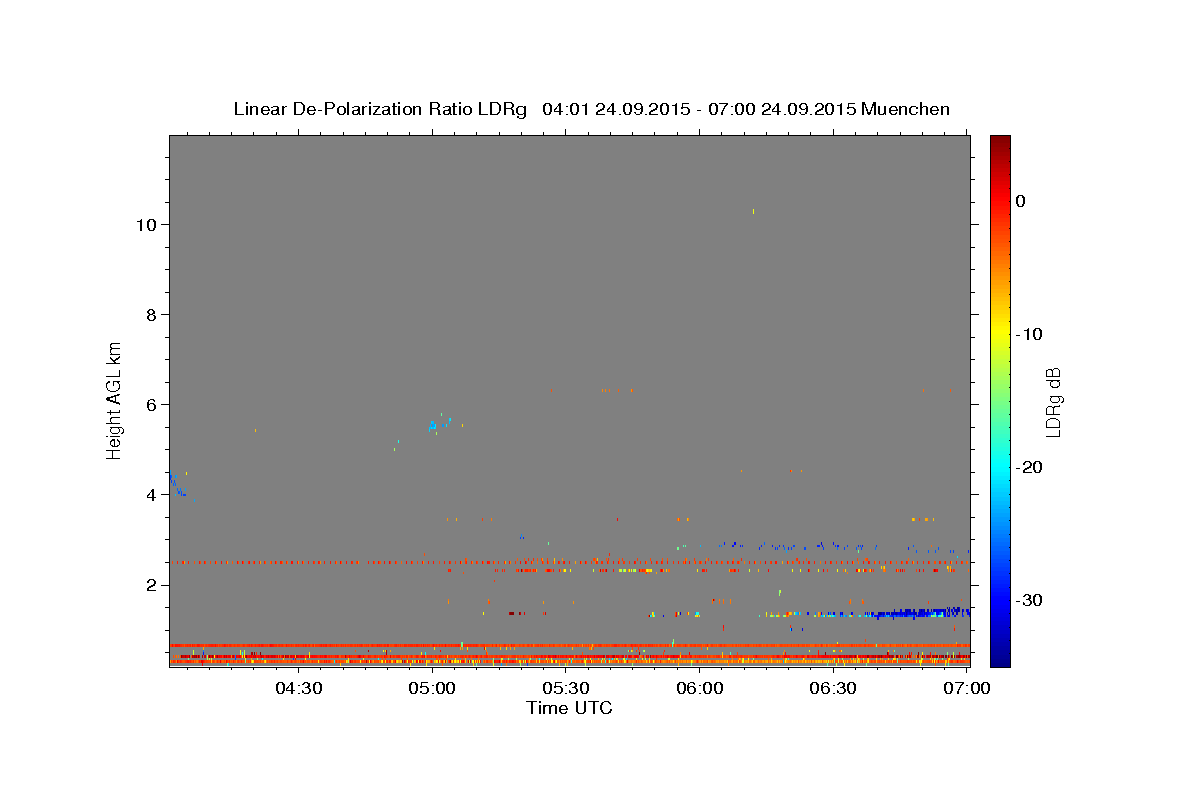
Task: Click the colorbar value '-20'
Action: coord(1030,467)
